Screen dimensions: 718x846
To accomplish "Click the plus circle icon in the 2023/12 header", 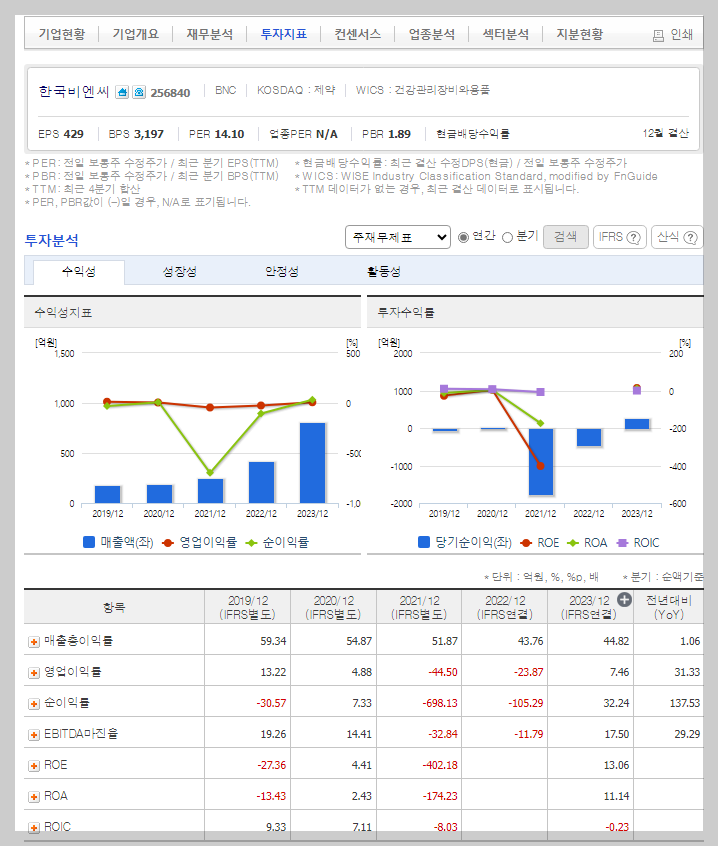I will pyautogui.click(x=624, y=599).
